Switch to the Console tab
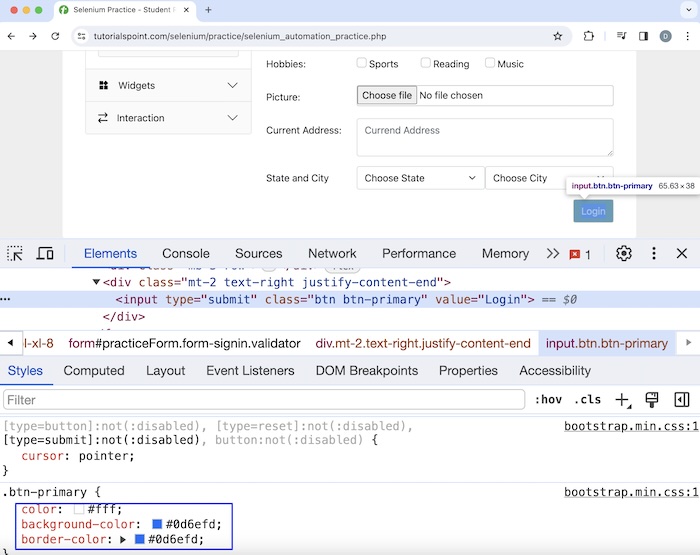 [186, 254]
